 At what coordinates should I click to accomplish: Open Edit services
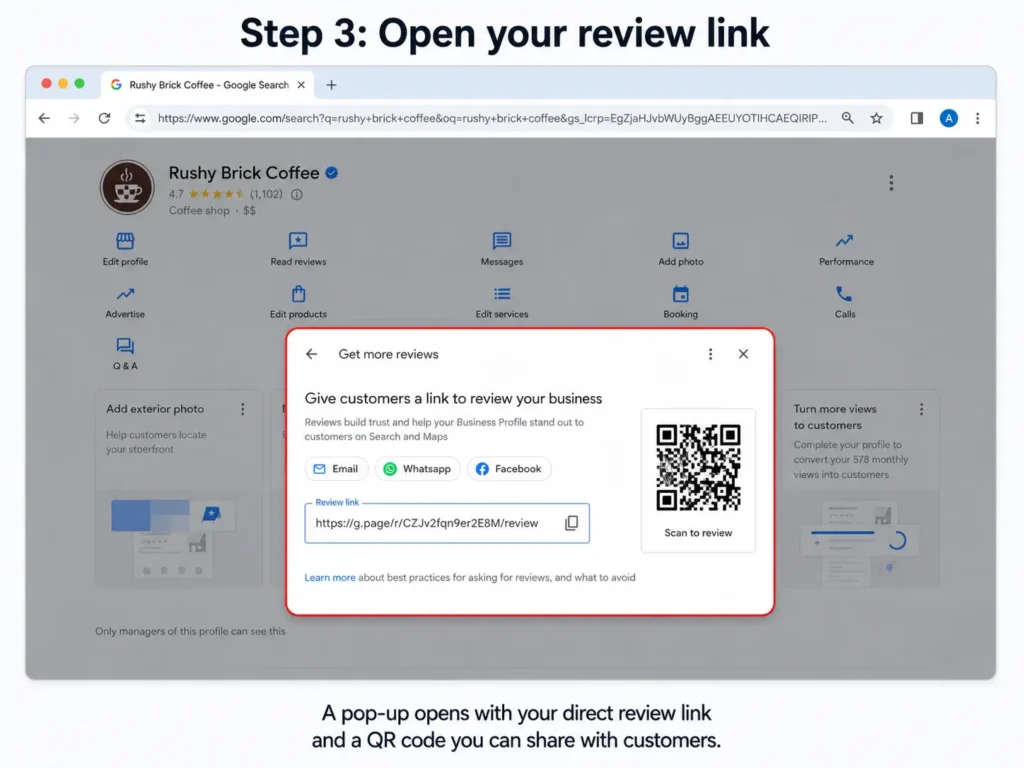coord(502,302)
